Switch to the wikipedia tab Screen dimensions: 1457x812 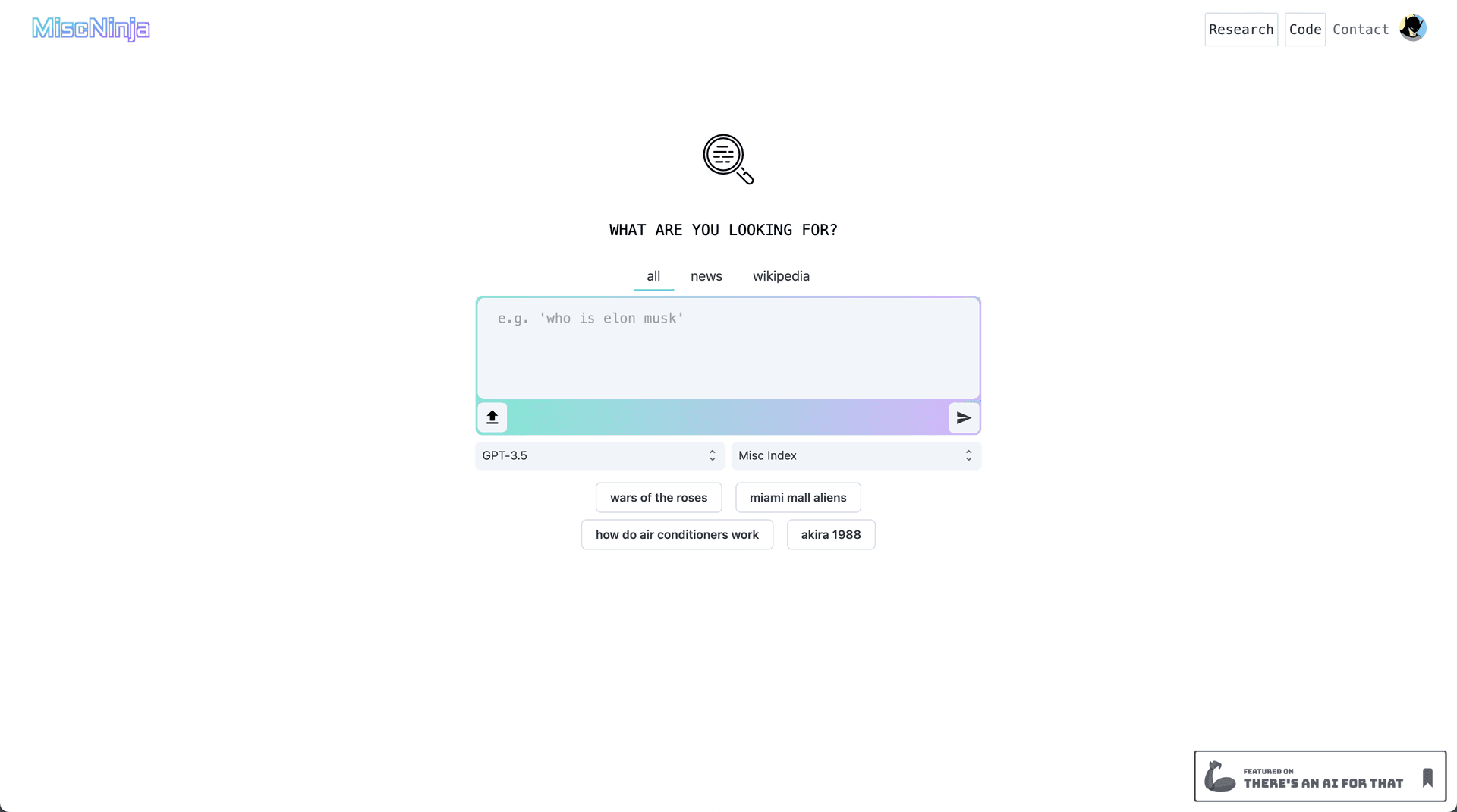pyautogui.click(x=781, y=276)
